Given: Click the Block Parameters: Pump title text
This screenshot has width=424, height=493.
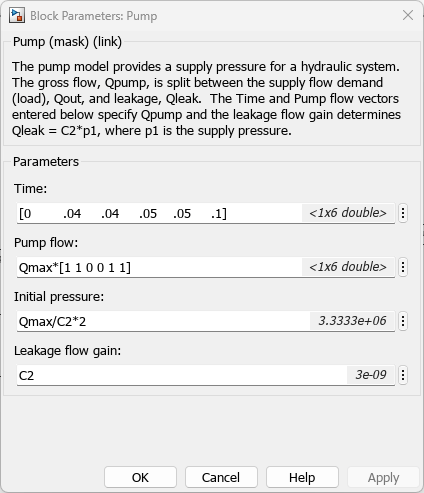Looking at the screenshot, I should pyautogui.click(x=94, y=16).
